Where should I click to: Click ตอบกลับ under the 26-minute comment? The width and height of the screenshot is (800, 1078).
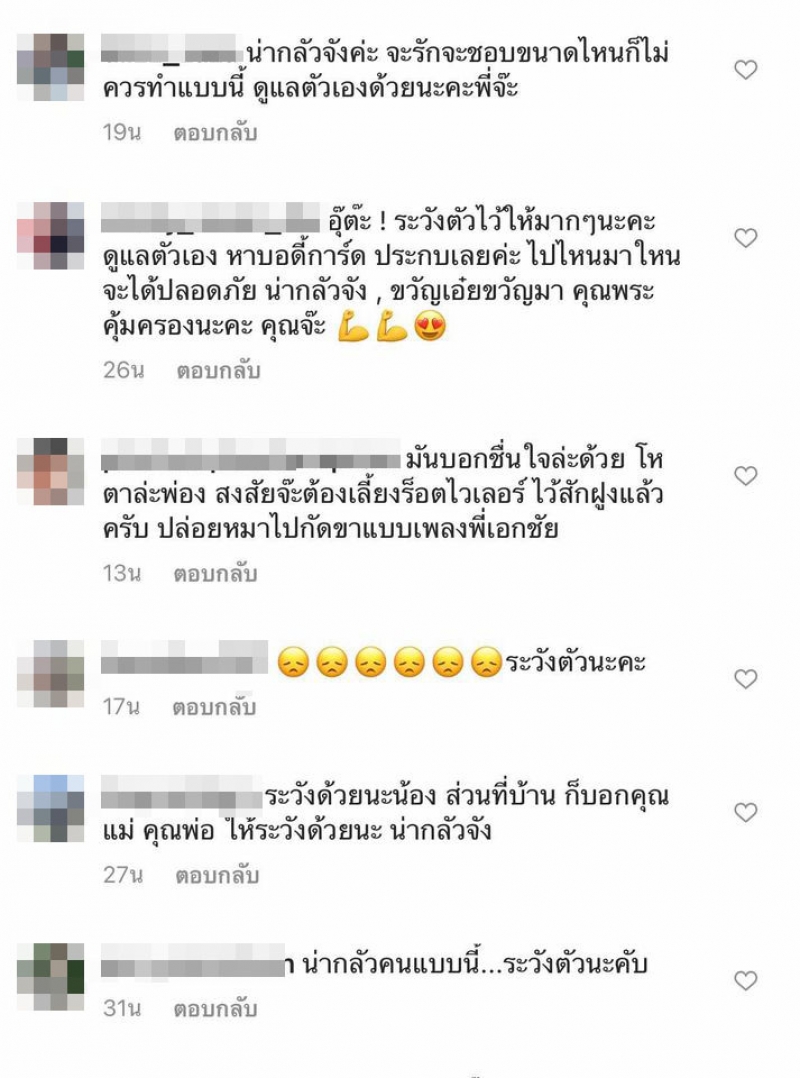tap(218, 371)
